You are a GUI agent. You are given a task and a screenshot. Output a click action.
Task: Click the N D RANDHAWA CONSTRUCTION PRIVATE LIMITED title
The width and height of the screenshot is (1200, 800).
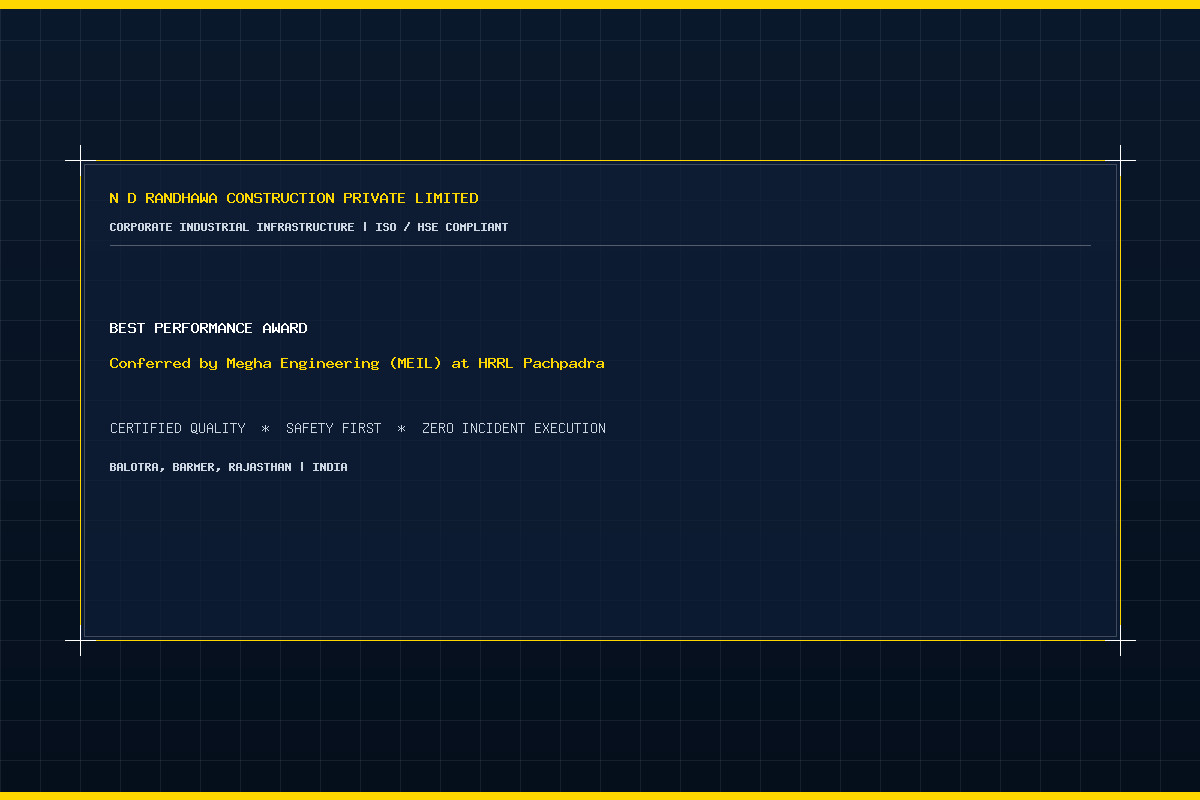[294, 198]
